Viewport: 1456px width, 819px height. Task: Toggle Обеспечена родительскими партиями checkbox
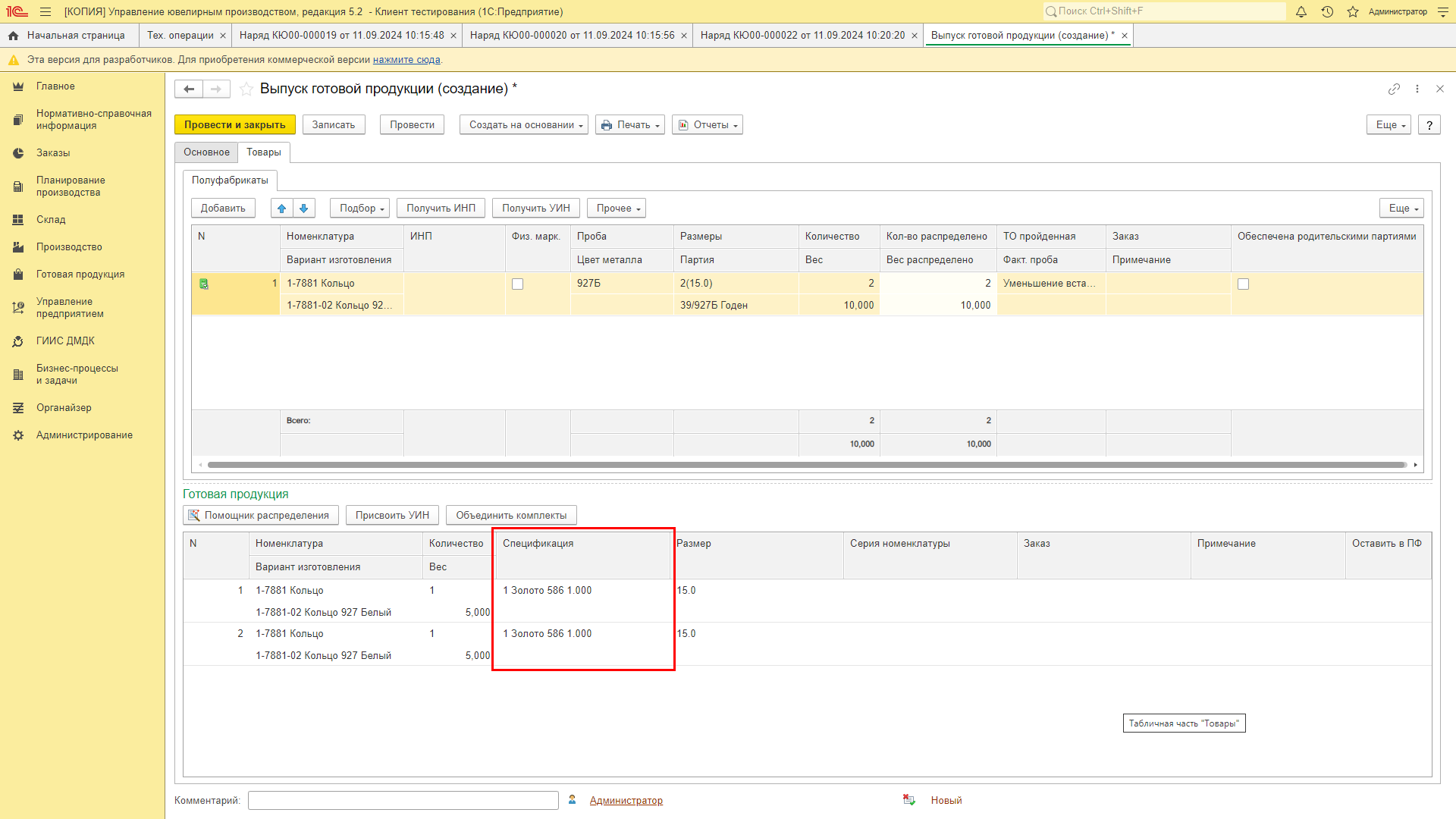pos(1243,284)
